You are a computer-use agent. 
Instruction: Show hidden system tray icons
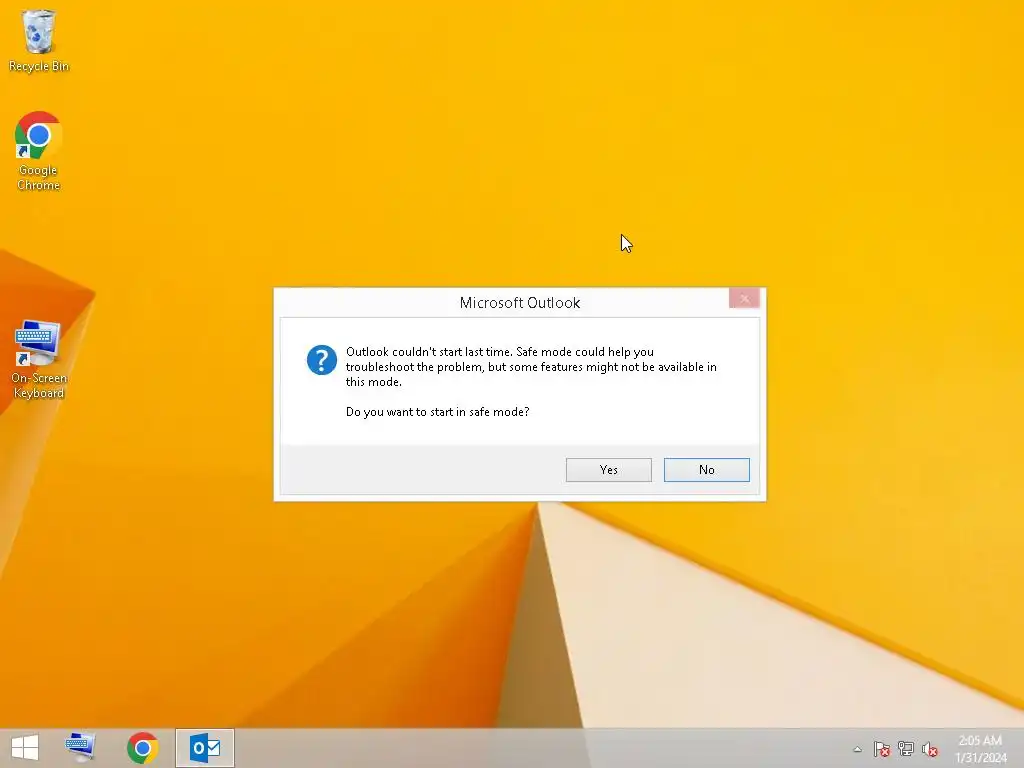[x=857, y=749]
